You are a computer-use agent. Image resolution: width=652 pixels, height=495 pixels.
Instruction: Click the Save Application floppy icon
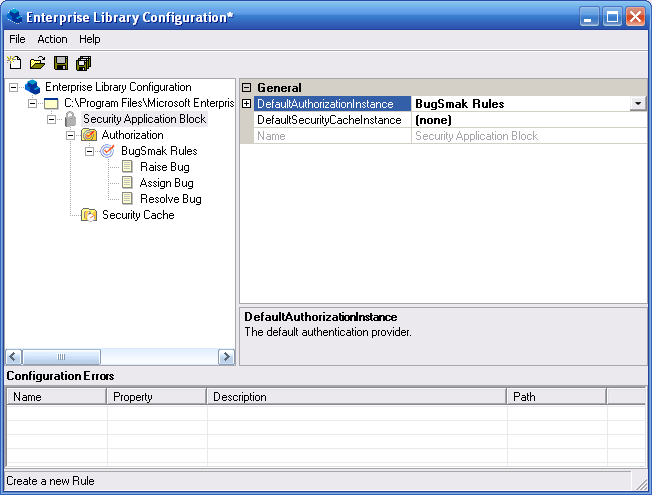coord(61,63)
